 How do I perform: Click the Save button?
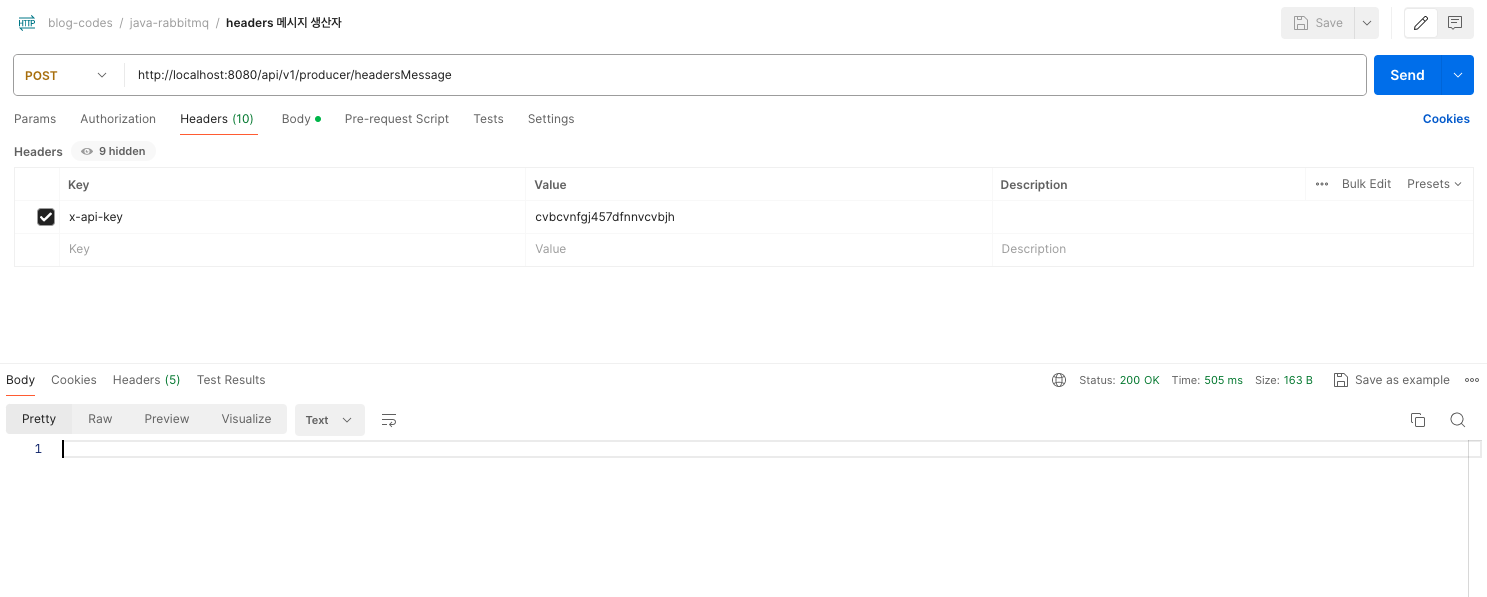coord(1318,23)
